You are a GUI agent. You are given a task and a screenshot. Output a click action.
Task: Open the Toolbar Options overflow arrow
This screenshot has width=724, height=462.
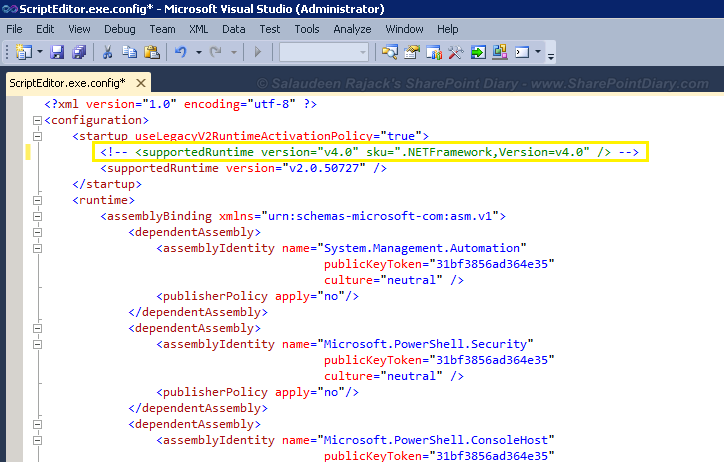[550, 56]
